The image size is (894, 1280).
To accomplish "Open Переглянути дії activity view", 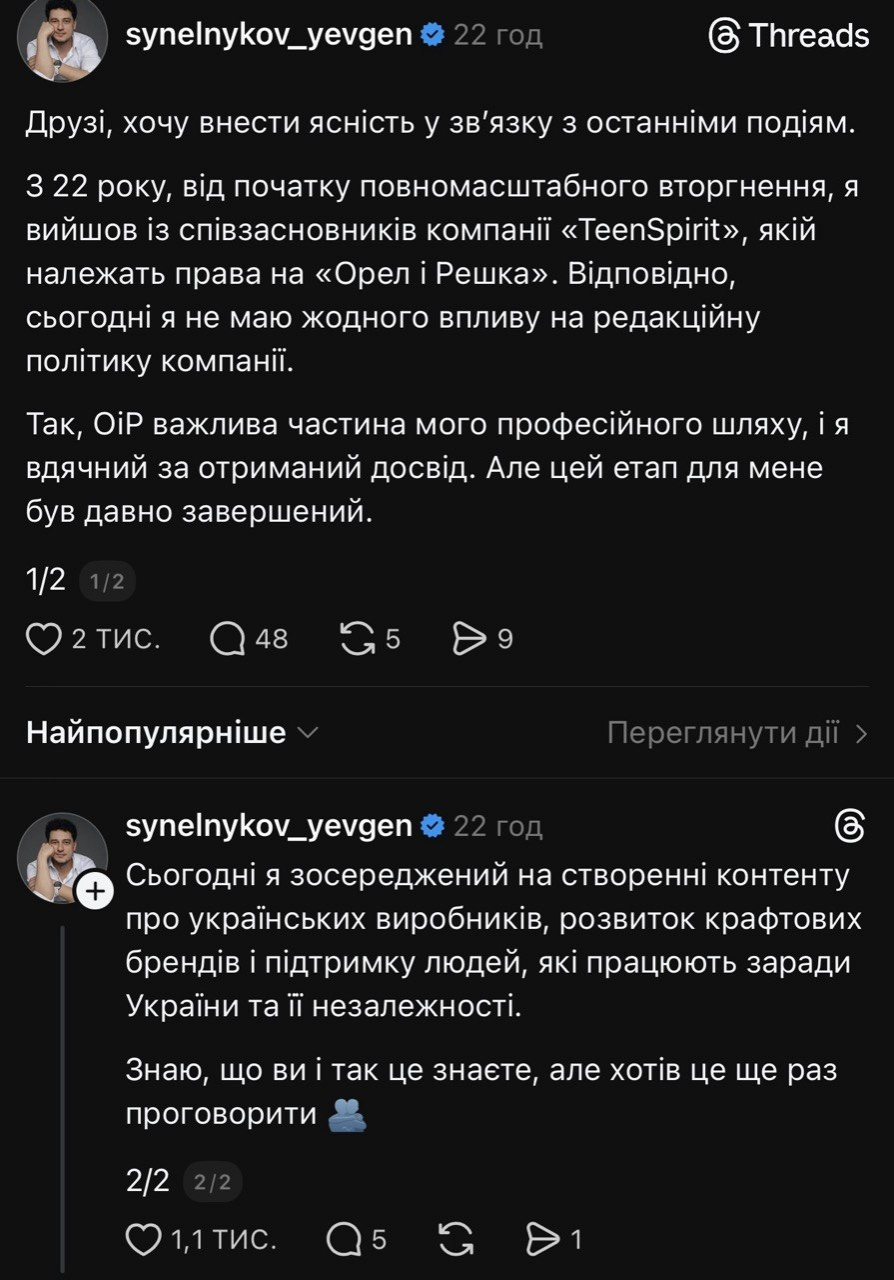I will click(737, 733).
